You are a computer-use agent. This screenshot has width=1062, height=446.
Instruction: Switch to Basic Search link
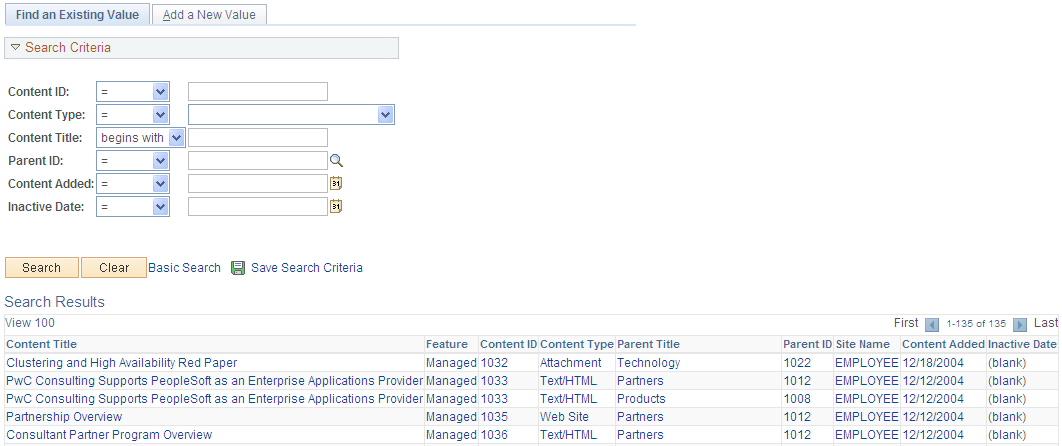pos(184,267)
